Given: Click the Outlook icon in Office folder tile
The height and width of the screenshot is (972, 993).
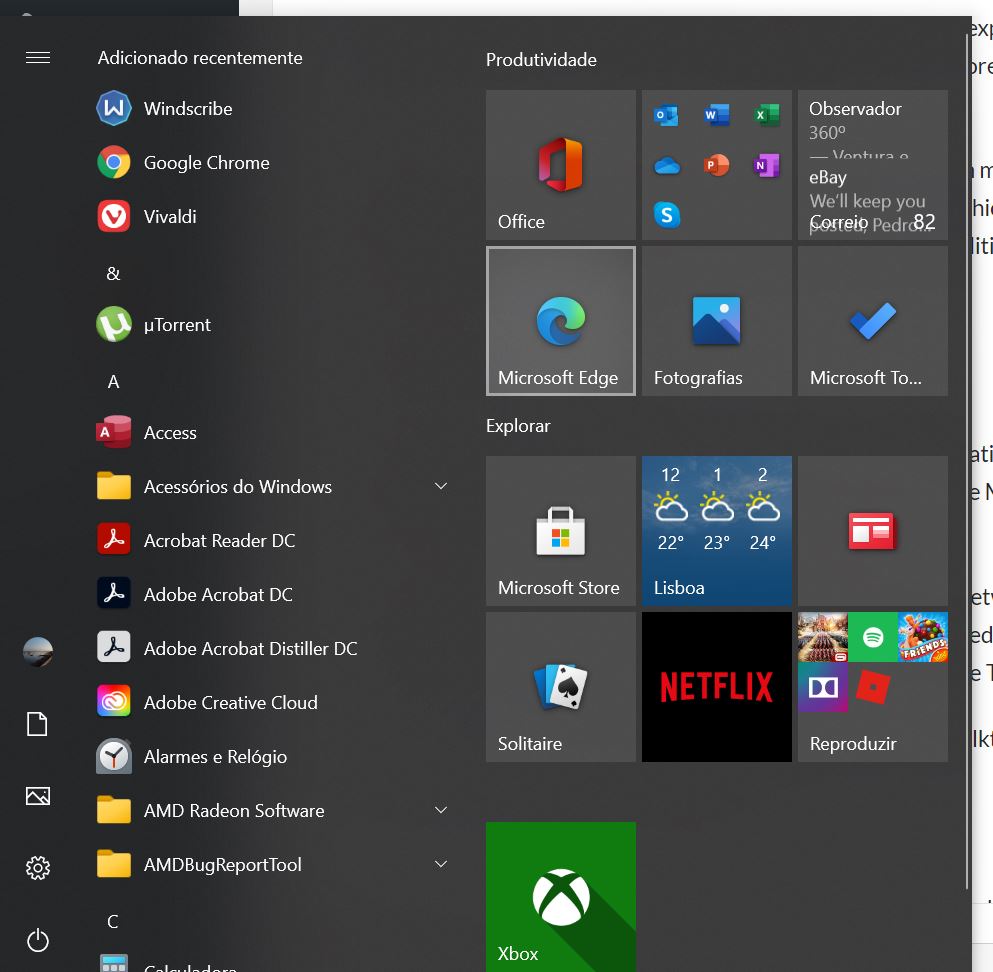Looking at the screenshot, I should pos(666,115).
